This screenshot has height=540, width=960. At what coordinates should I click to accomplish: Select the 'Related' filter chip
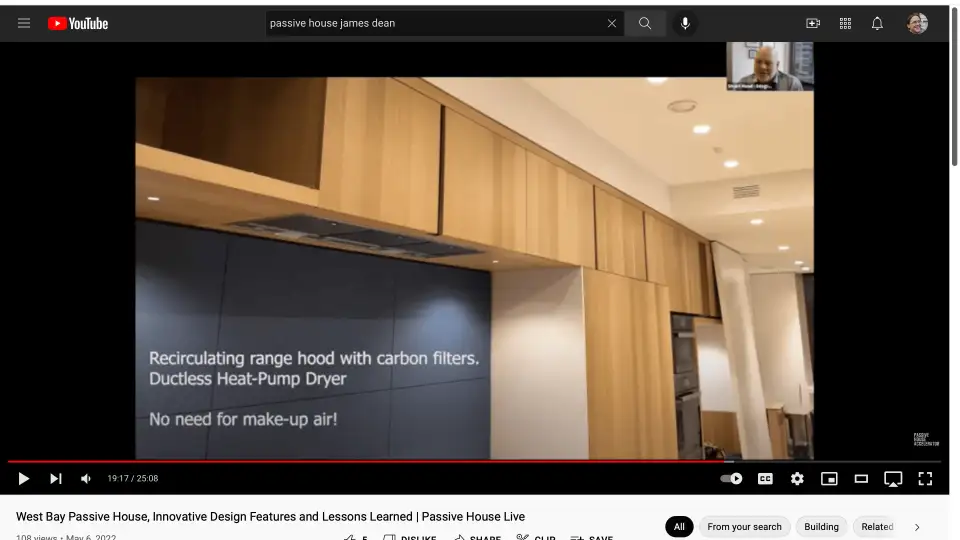click(877, 527)
